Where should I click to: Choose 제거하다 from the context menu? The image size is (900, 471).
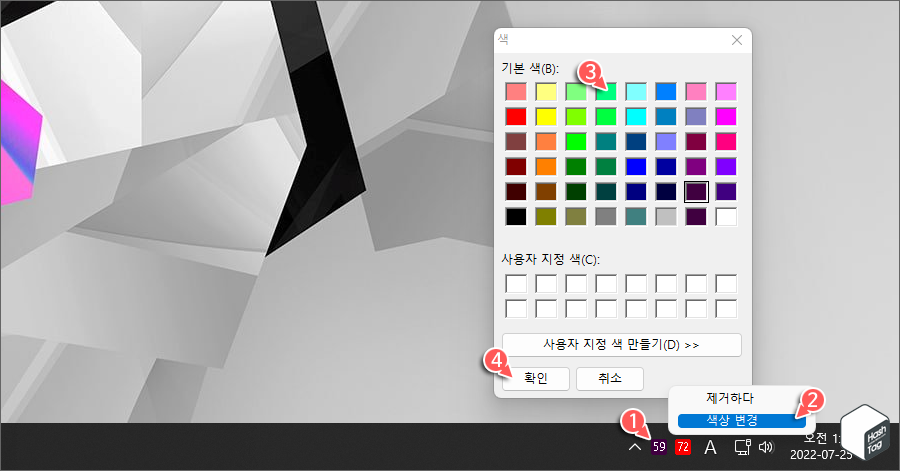tap(730, 398)
